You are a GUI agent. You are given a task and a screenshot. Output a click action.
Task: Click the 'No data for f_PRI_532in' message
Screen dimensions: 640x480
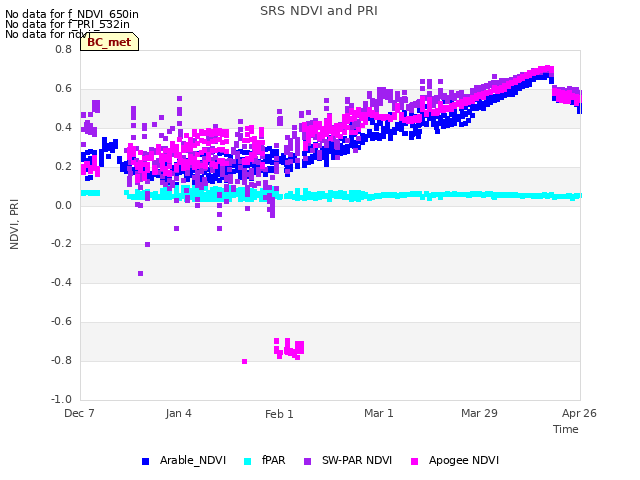pos(67,24)
